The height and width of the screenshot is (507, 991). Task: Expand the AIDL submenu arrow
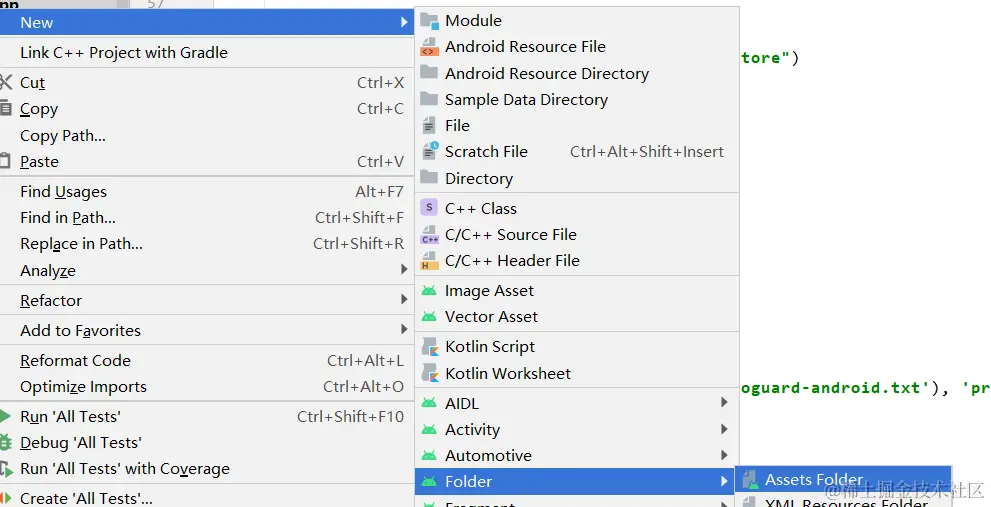pos(724,404)
